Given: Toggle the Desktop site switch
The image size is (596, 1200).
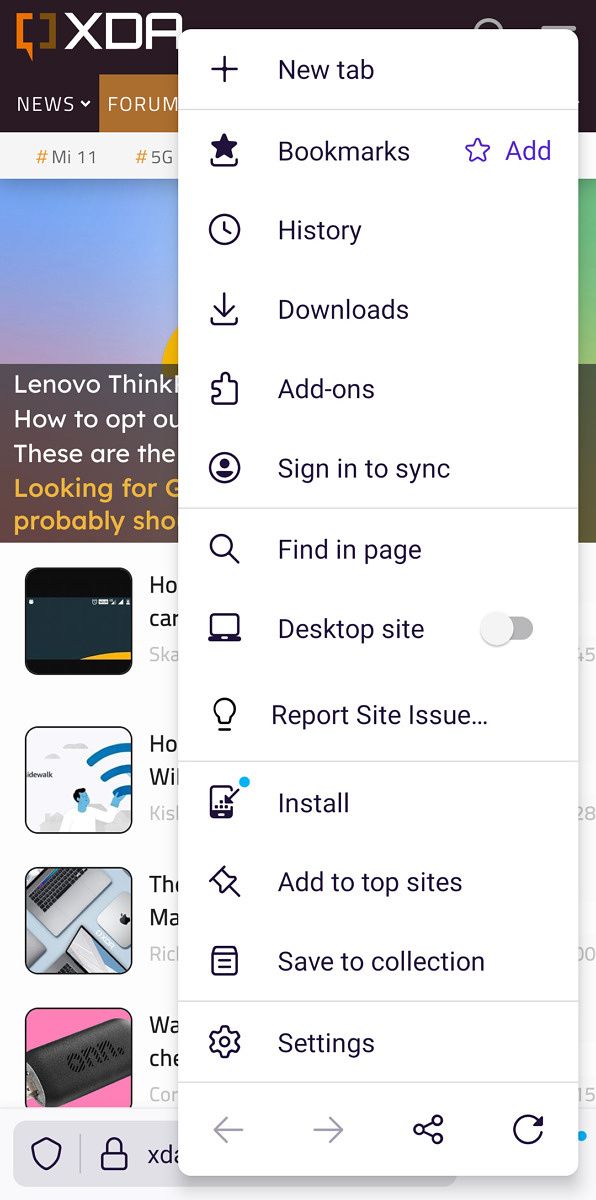Looking at the screenshot, I should tap(508, 629).
